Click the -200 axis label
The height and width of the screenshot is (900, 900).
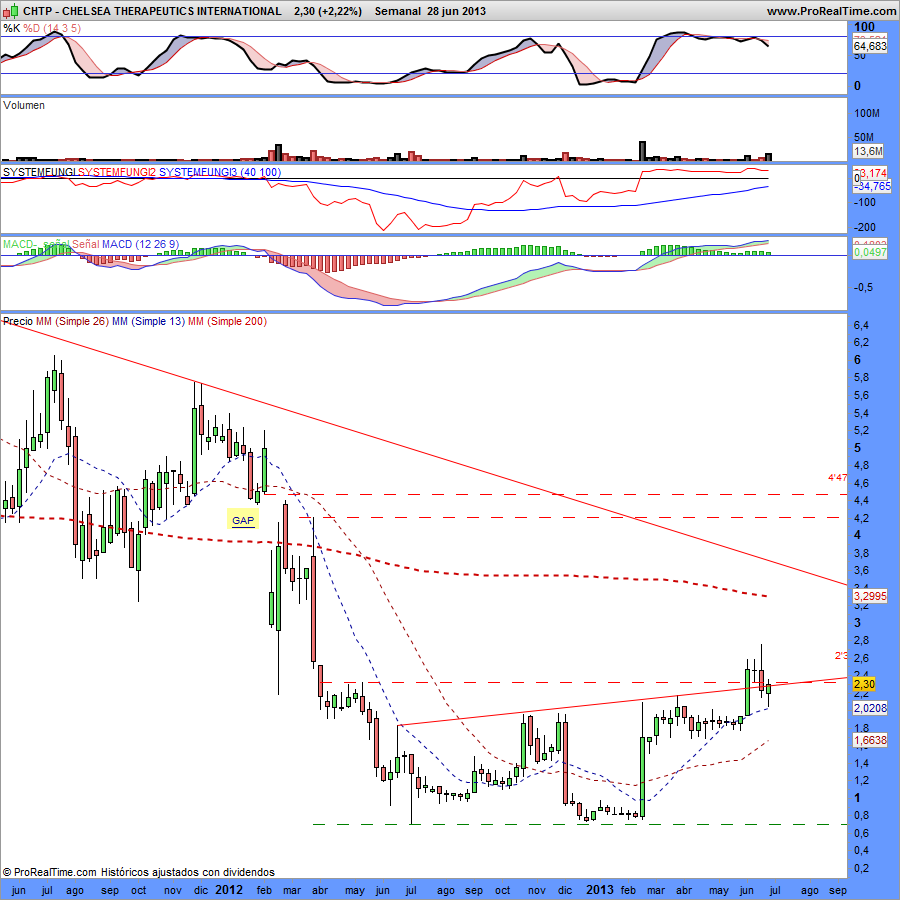click(866, 227)
